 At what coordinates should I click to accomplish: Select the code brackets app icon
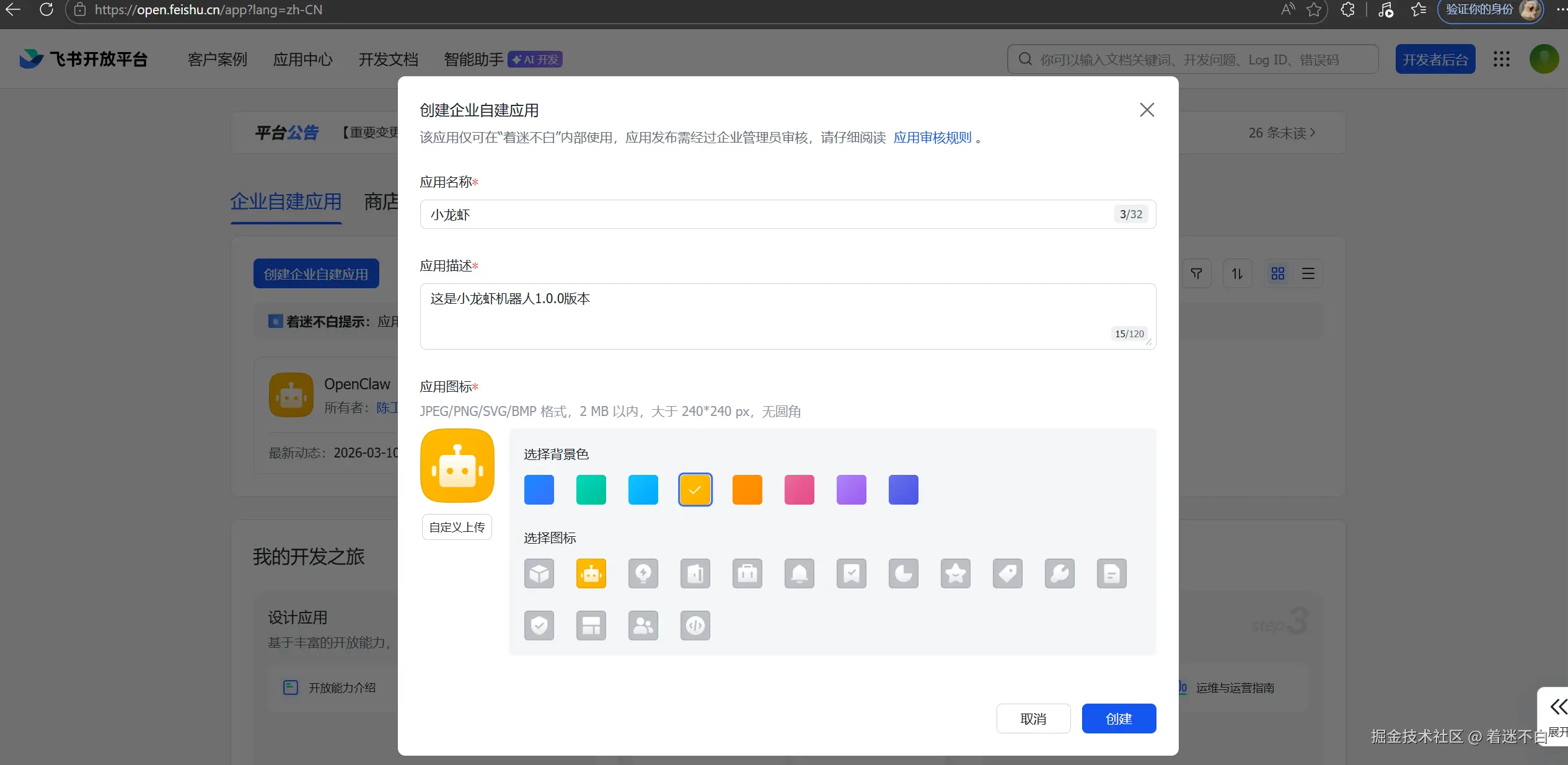click(695, 626)
